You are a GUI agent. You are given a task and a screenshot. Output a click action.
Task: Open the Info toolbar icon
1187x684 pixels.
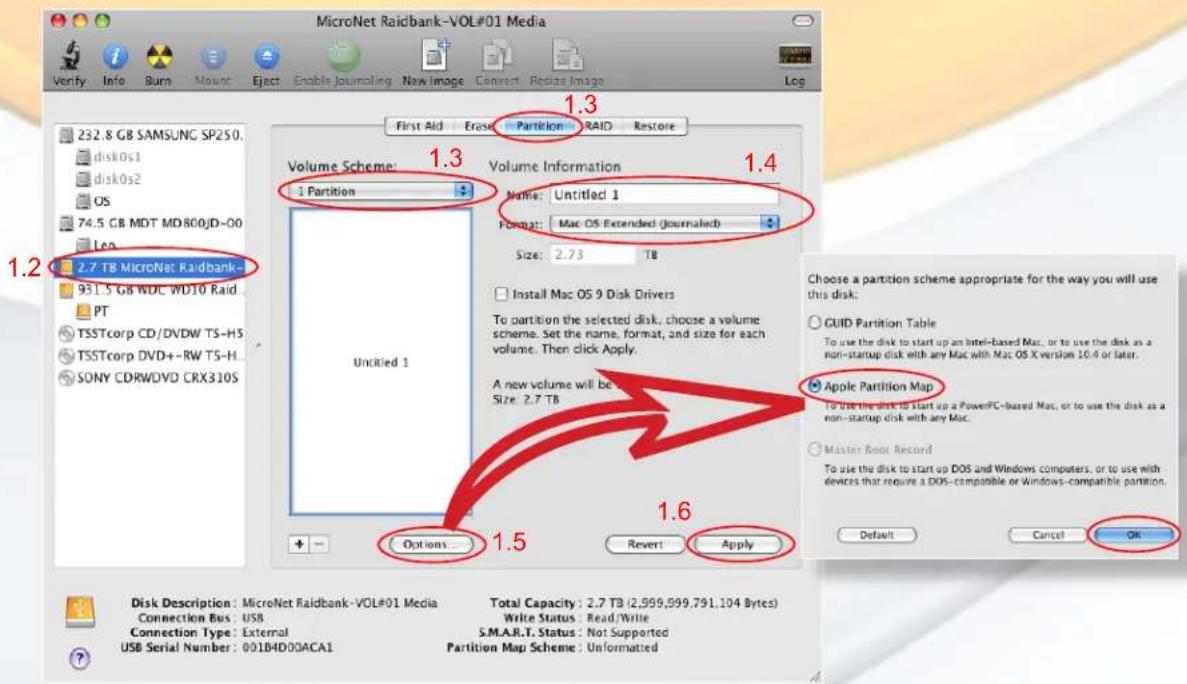(x=114, y=56)
